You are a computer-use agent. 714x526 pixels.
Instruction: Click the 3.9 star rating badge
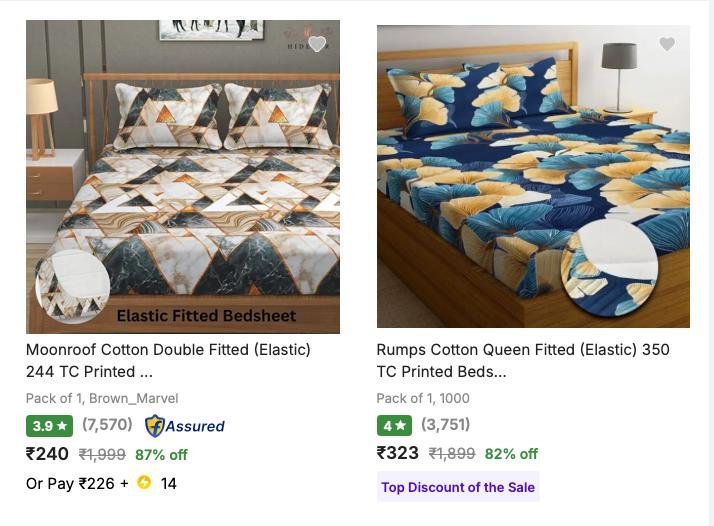[50, 425]
